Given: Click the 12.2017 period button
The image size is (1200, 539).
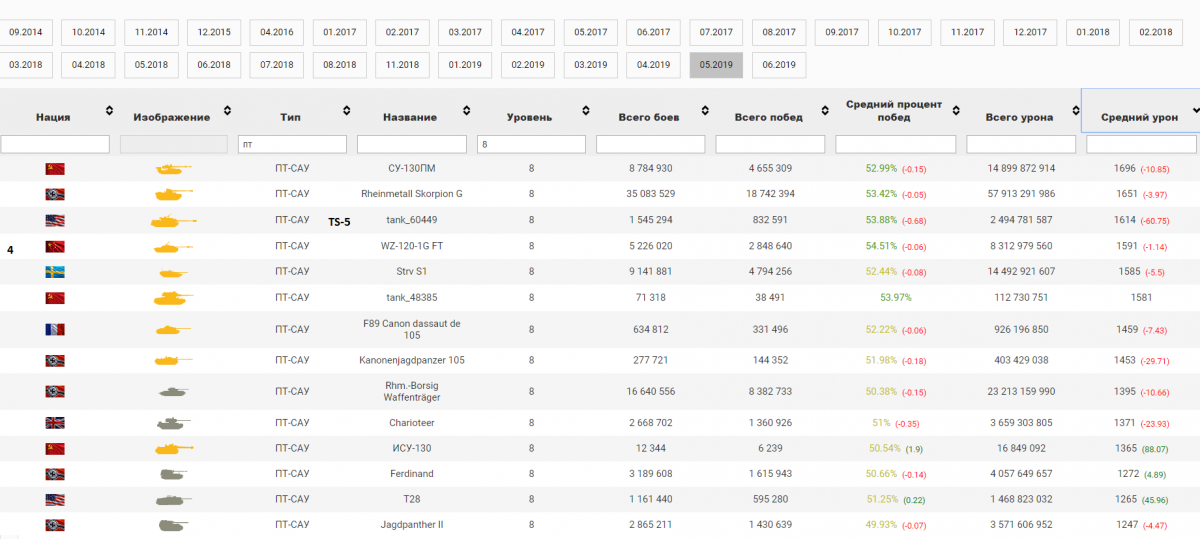Looking at the screenshot, I should point(1030,32).
